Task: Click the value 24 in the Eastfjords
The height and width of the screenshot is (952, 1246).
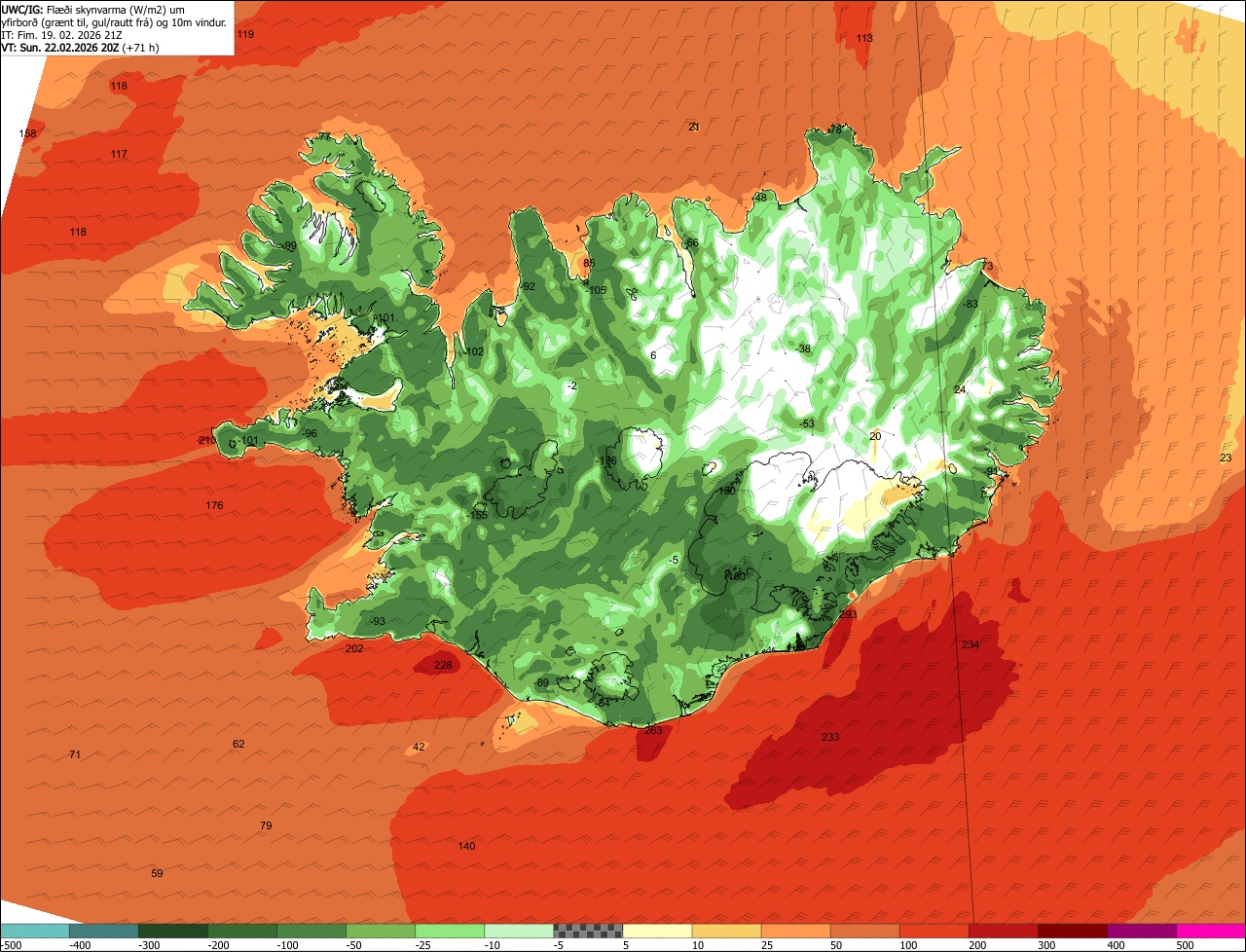Action: click(960, 389)
